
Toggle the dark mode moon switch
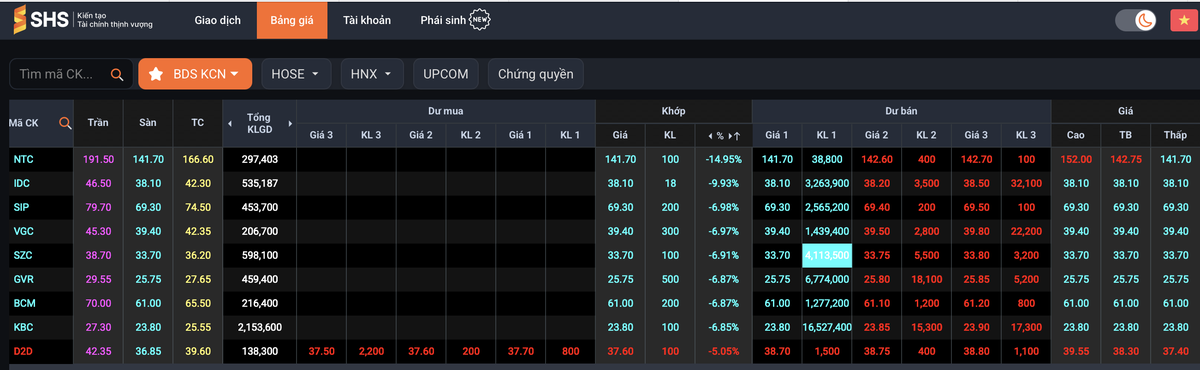[x=1135, y=20]
